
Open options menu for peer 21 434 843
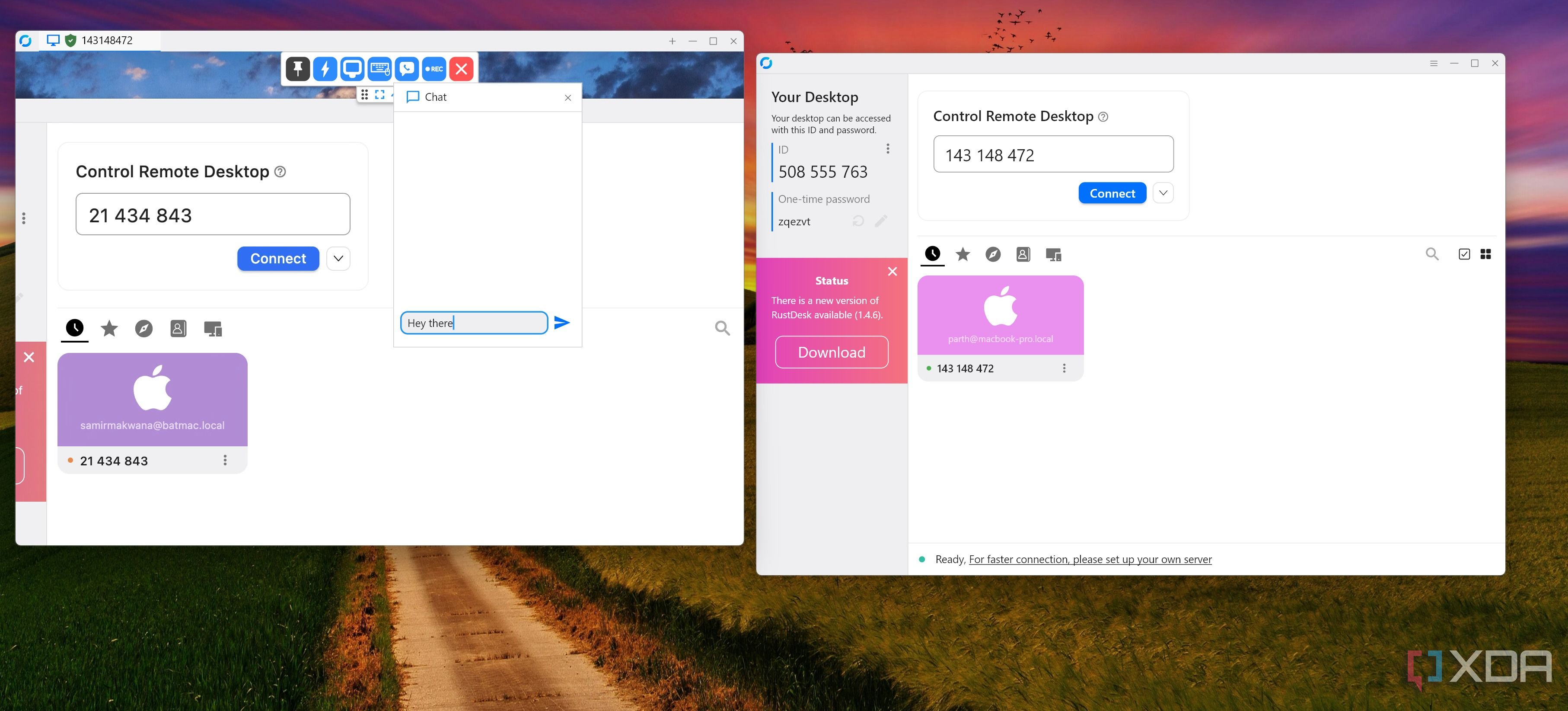tap(225, 461)
